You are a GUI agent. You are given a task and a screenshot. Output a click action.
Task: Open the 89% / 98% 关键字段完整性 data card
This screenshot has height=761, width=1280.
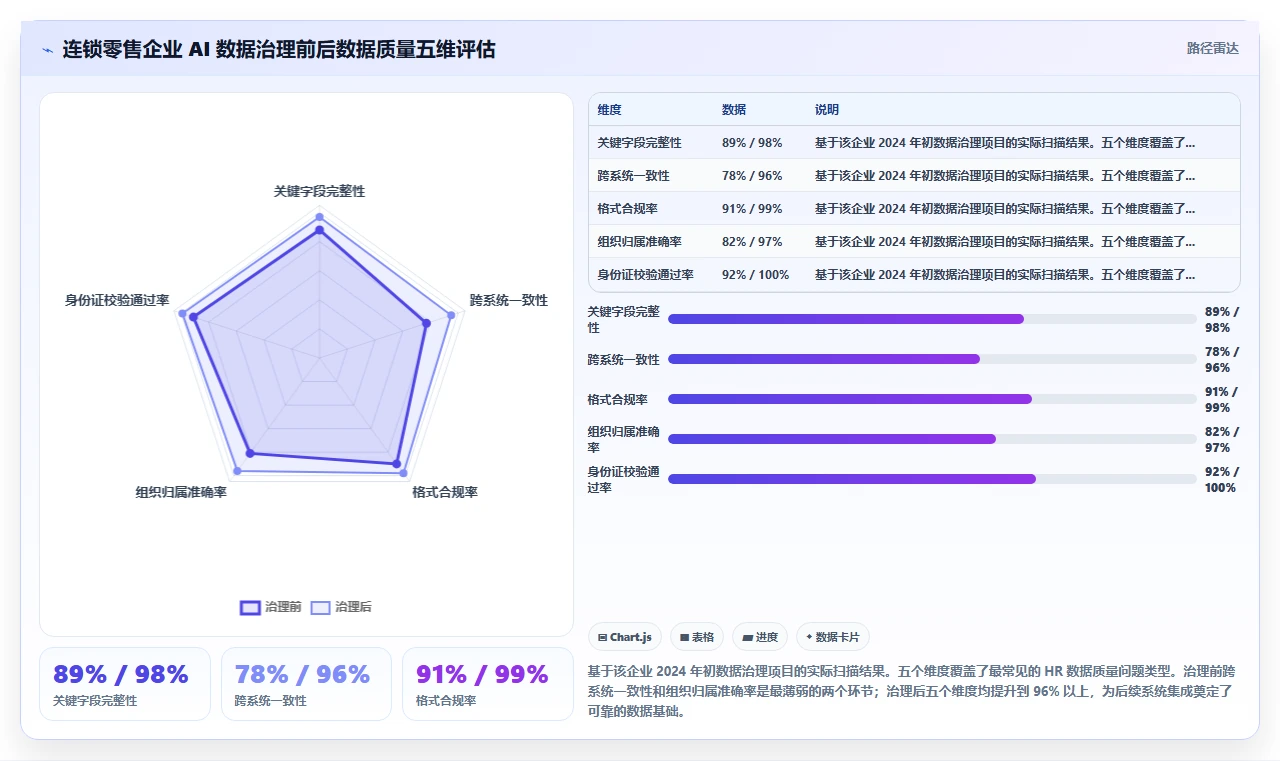[125, 684]
